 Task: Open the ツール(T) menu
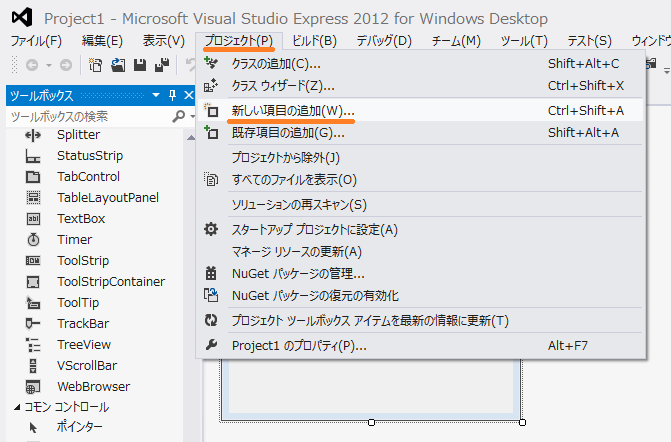tap(524, 41)
